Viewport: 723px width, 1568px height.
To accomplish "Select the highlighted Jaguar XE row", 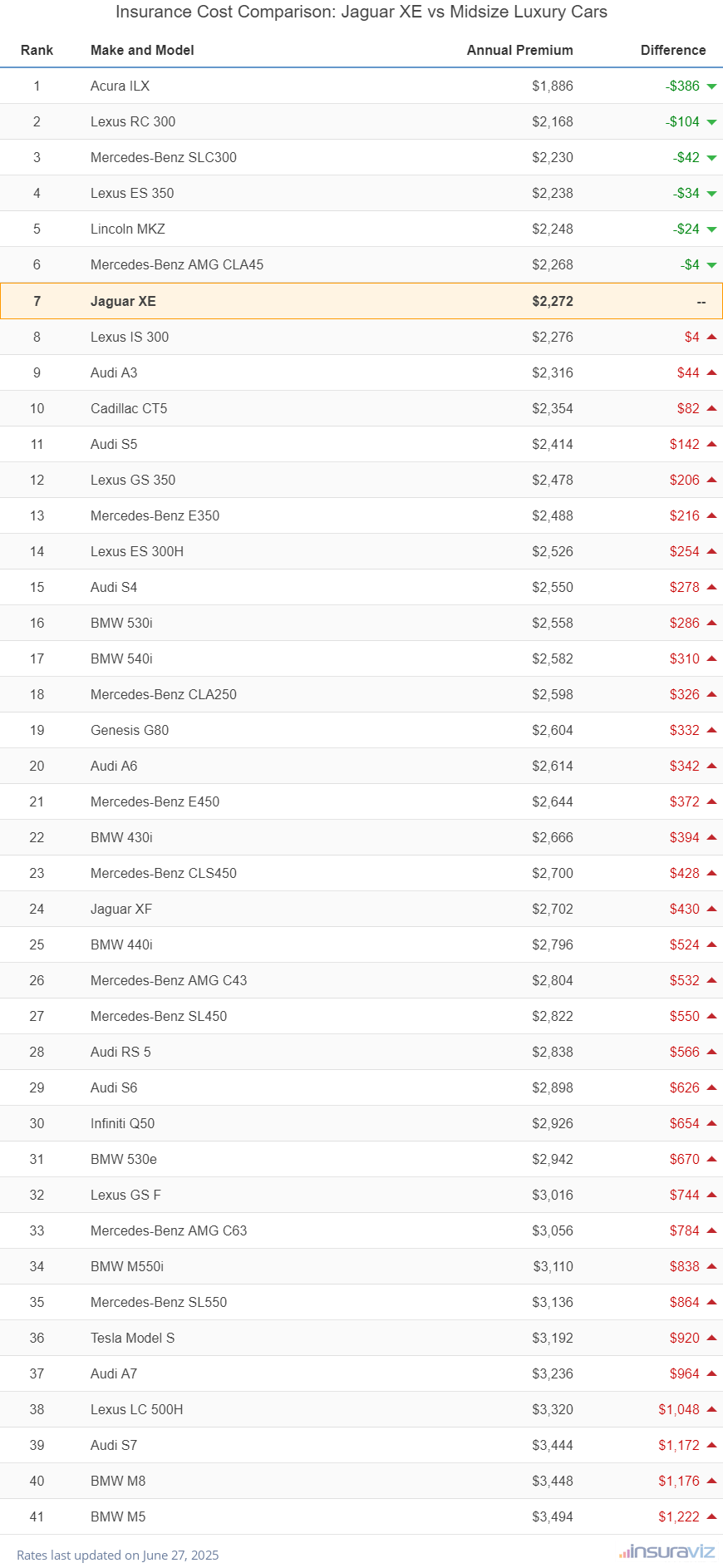I will (361, 301).
